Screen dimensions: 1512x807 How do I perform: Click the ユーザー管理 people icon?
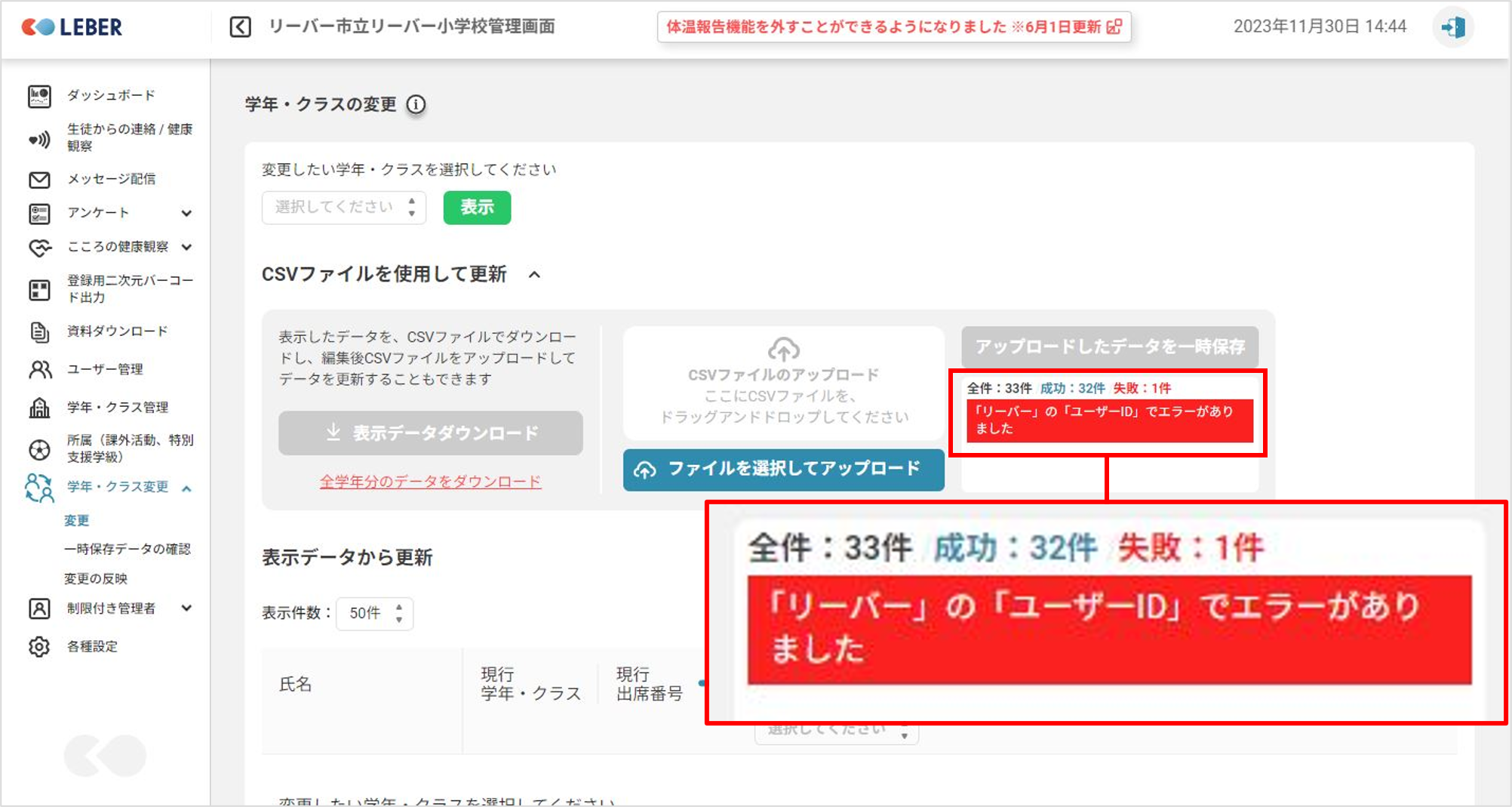pyautogui.click(x=39, y=369)
